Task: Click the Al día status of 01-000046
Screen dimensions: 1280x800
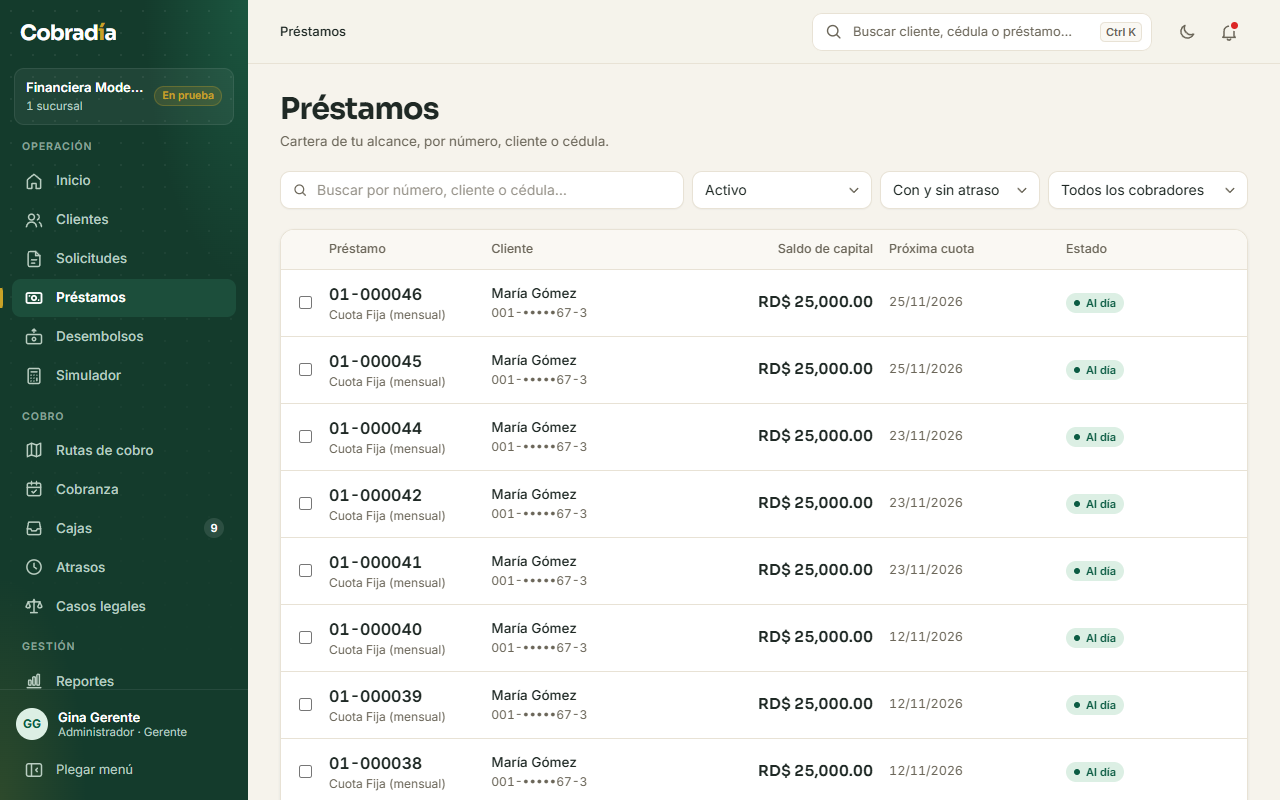Action: 1095,303
